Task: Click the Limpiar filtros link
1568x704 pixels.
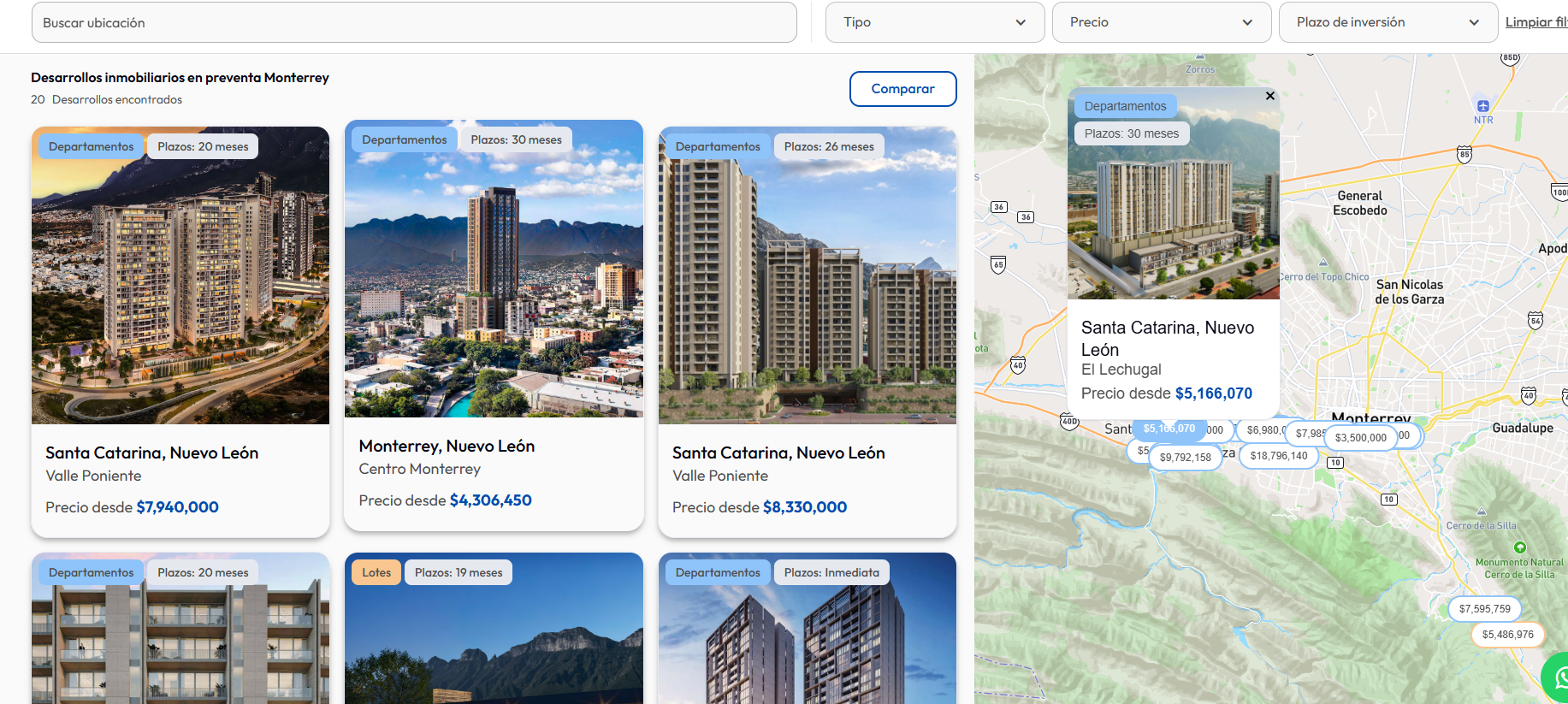Action: pos(1535,22)
